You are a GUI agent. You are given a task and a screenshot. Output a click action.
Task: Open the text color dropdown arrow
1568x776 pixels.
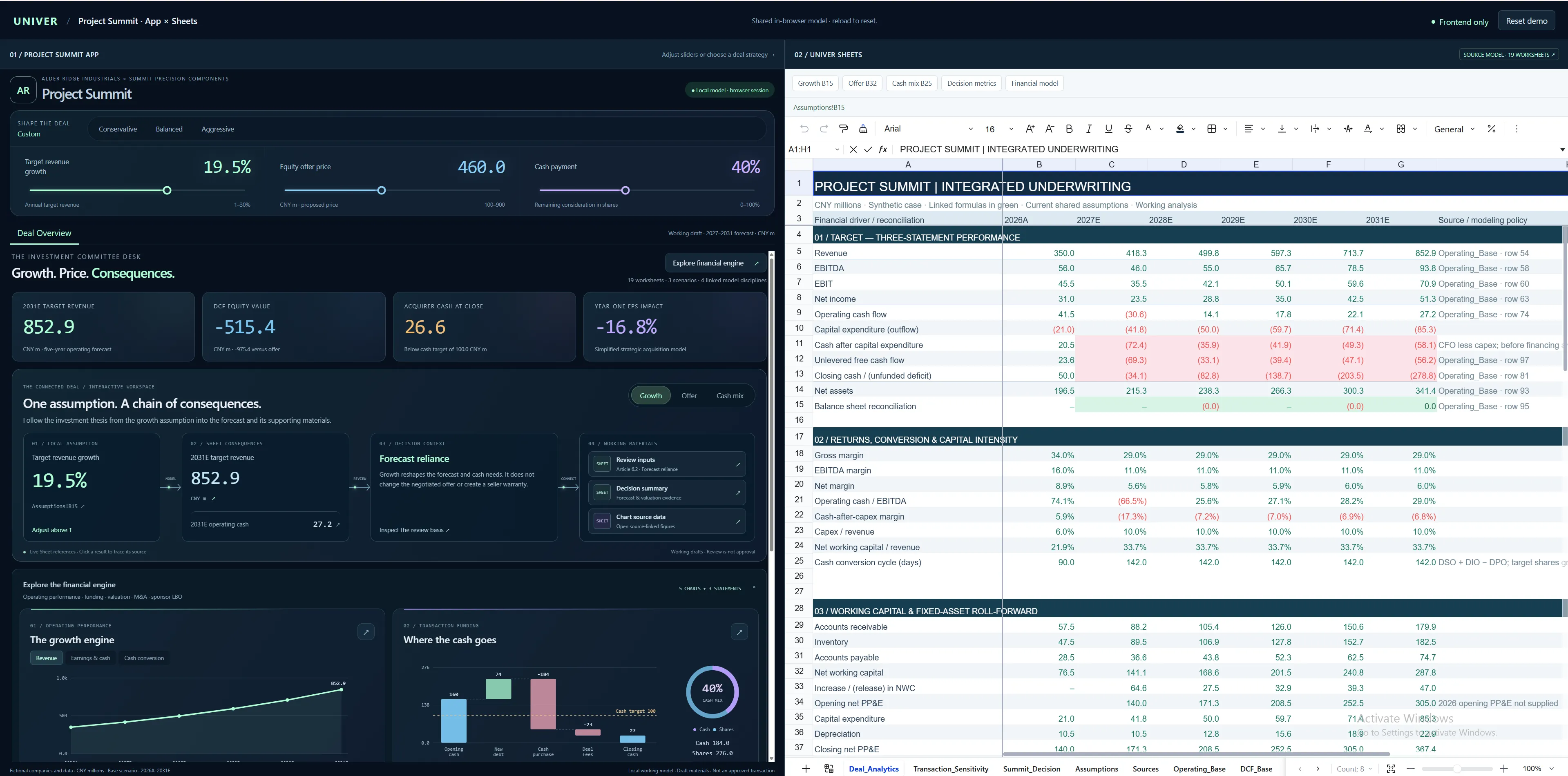click(1162, 128)
